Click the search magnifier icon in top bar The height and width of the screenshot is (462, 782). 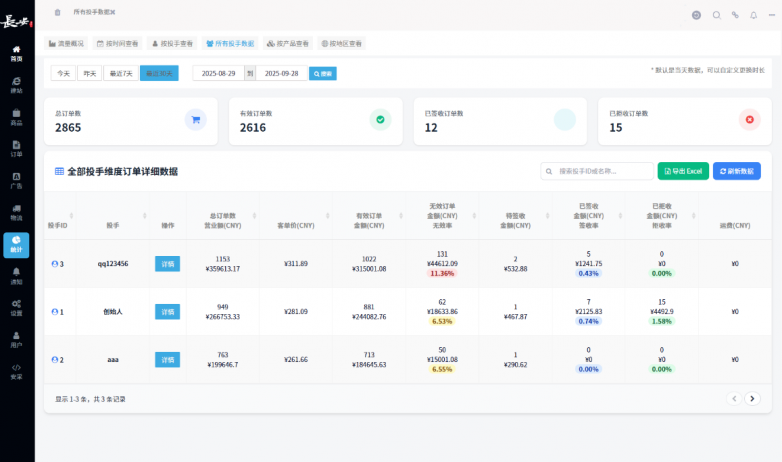click(717, 15)
